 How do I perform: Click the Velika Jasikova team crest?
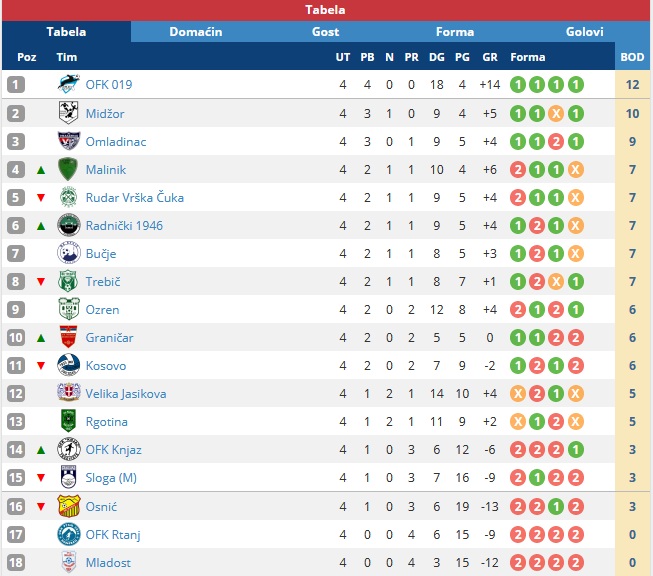(69, 393)
